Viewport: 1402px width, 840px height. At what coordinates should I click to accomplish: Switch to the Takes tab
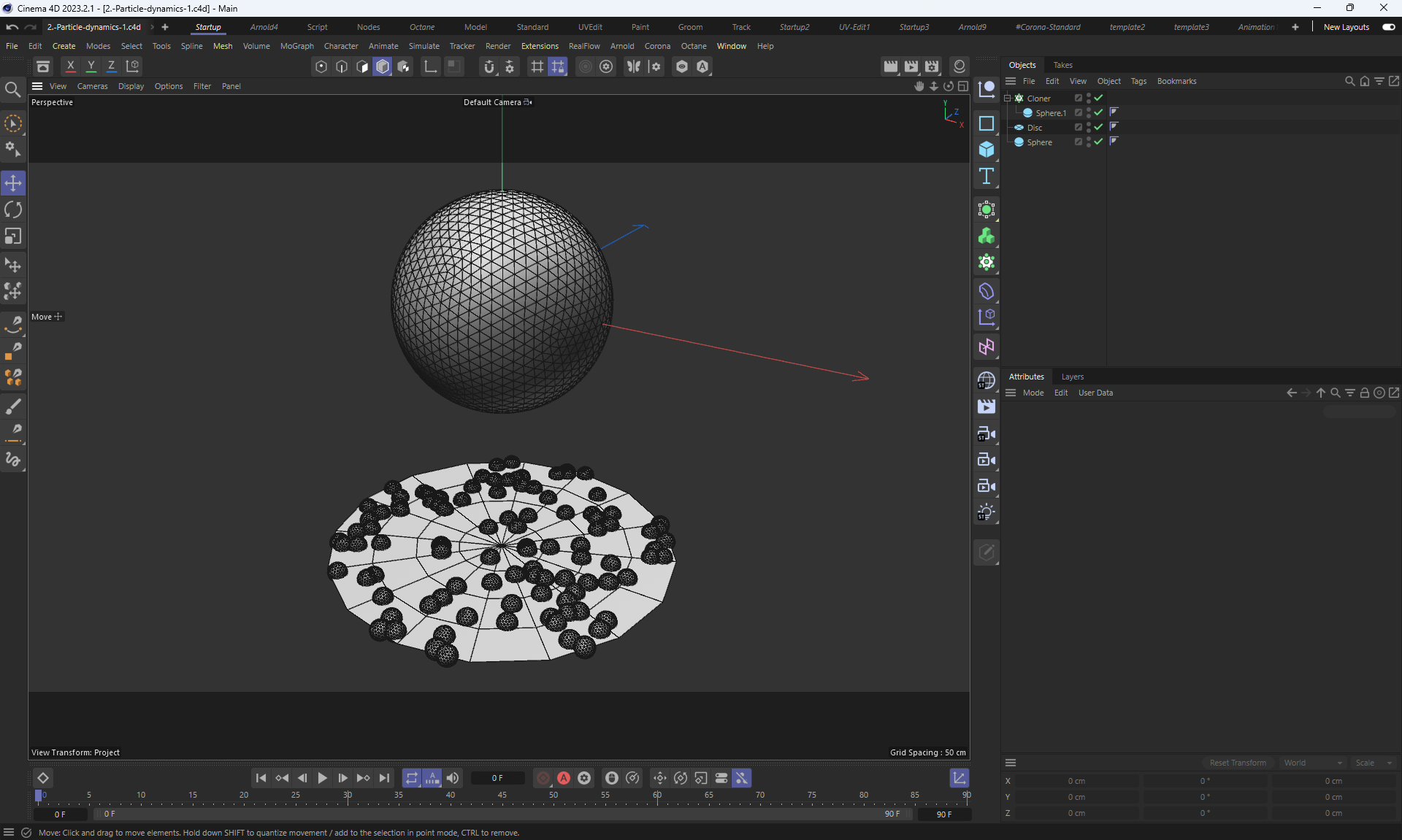pyautogui.click(x=1062, y=65)
